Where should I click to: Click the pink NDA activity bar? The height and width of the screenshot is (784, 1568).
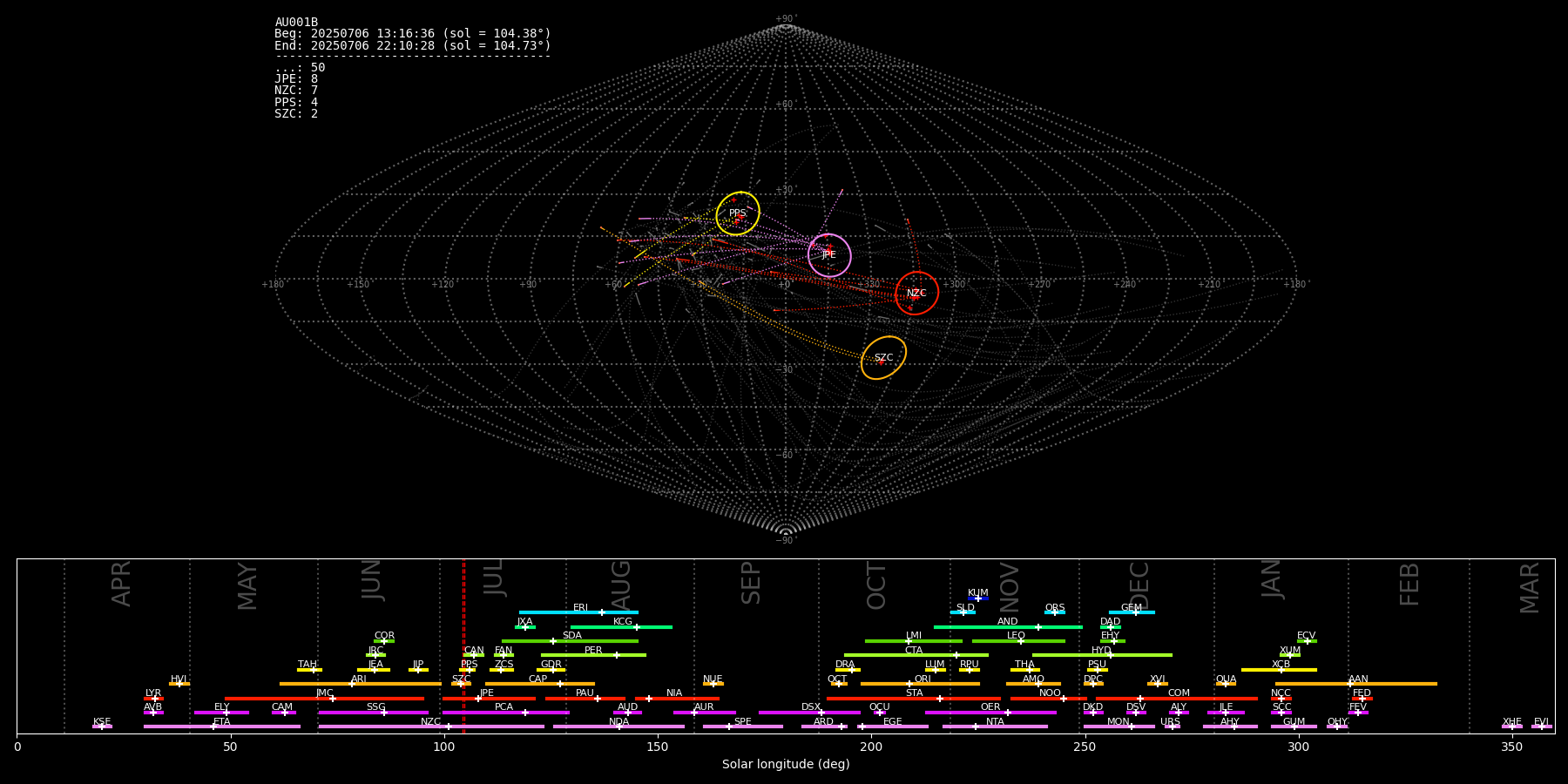(x=618, y=727)
